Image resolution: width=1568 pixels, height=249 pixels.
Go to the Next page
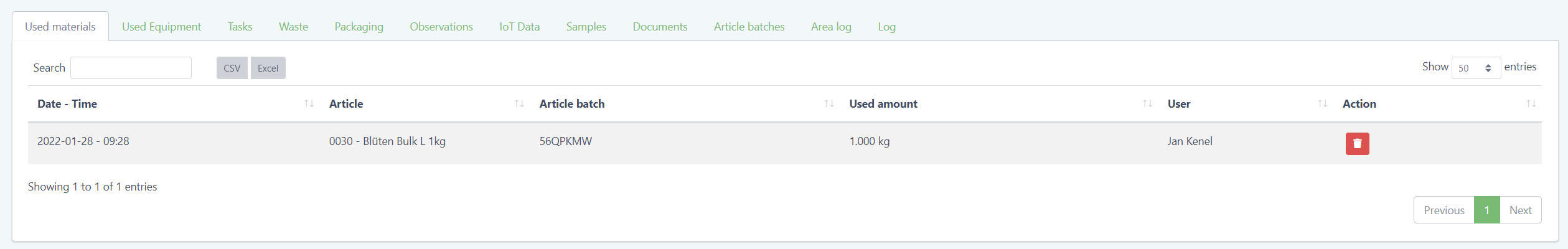click(1520, 210)
